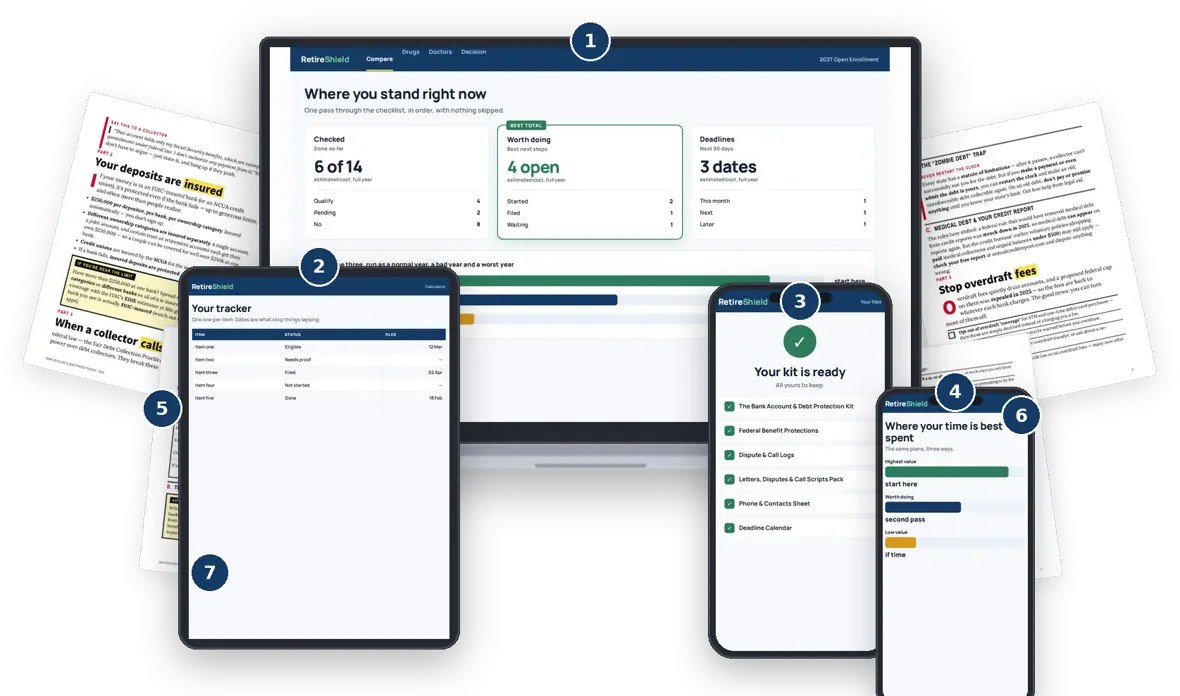Screen dimensions: 1180x696
Task: Click the "second pass" label on phone
Action: (x=905, y=520)
